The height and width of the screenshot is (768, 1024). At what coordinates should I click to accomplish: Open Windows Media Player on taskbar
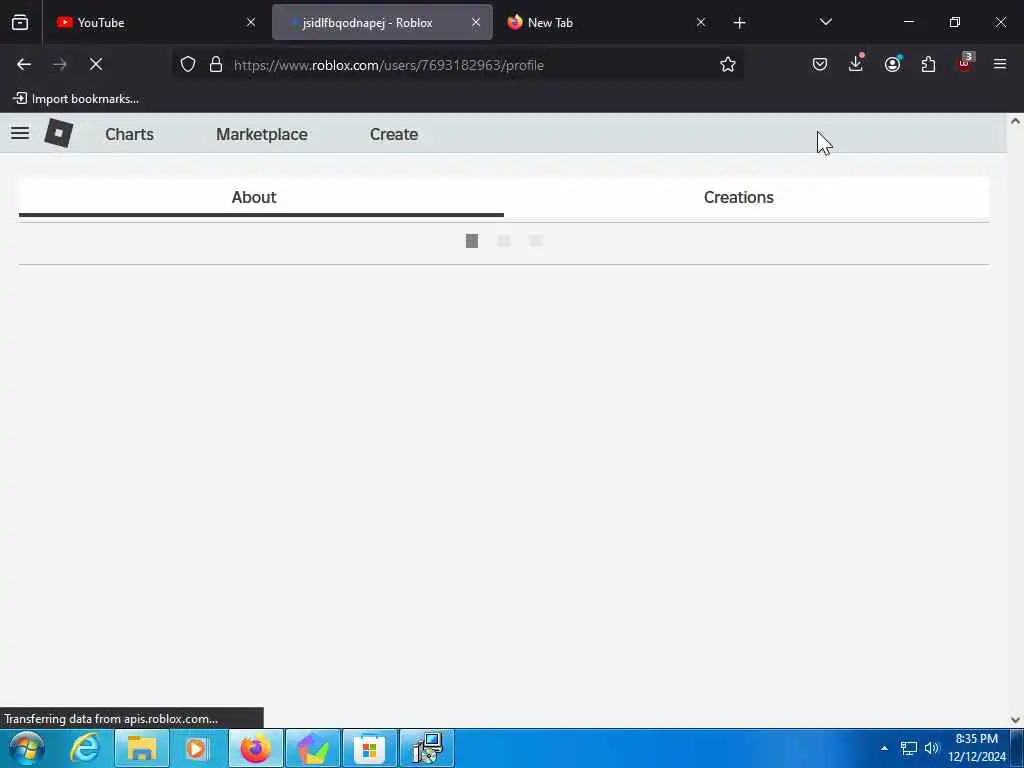[196, 748]
